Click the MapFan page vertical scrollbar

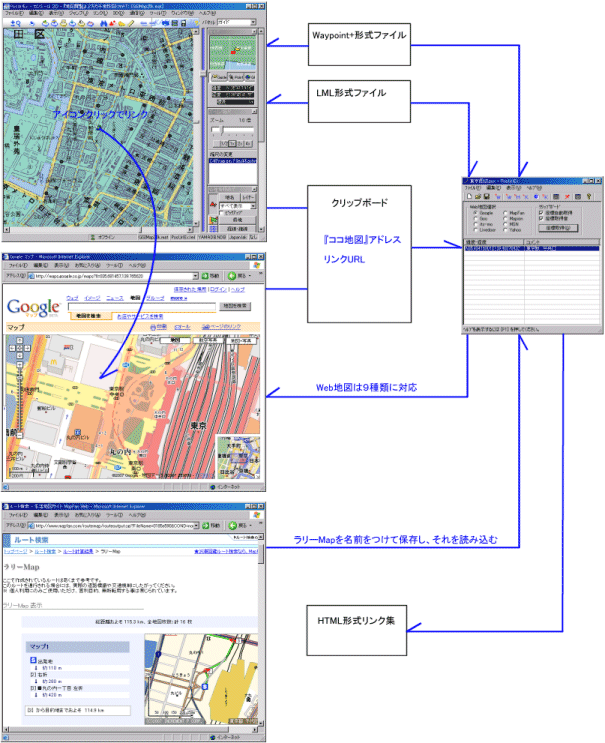pyautogui.click(x=261, y=630)
